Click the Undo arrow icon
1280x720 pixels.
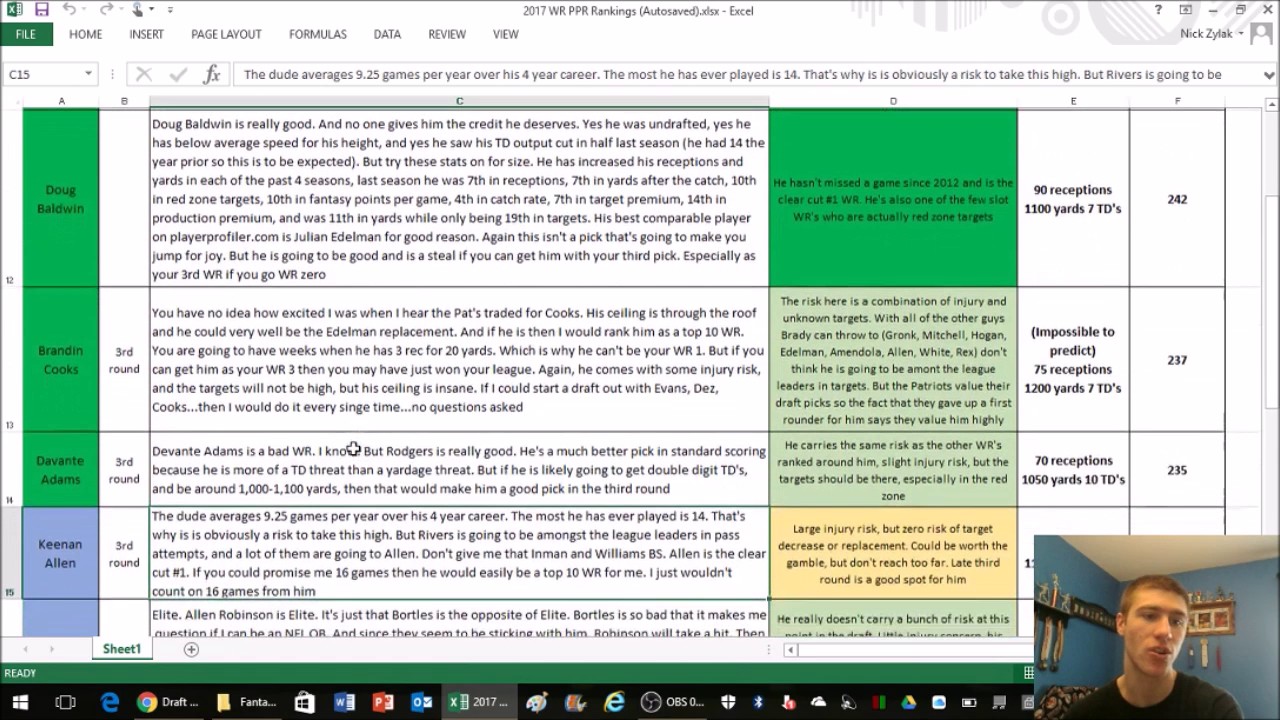pyautogui.click(x=69, y=10)
